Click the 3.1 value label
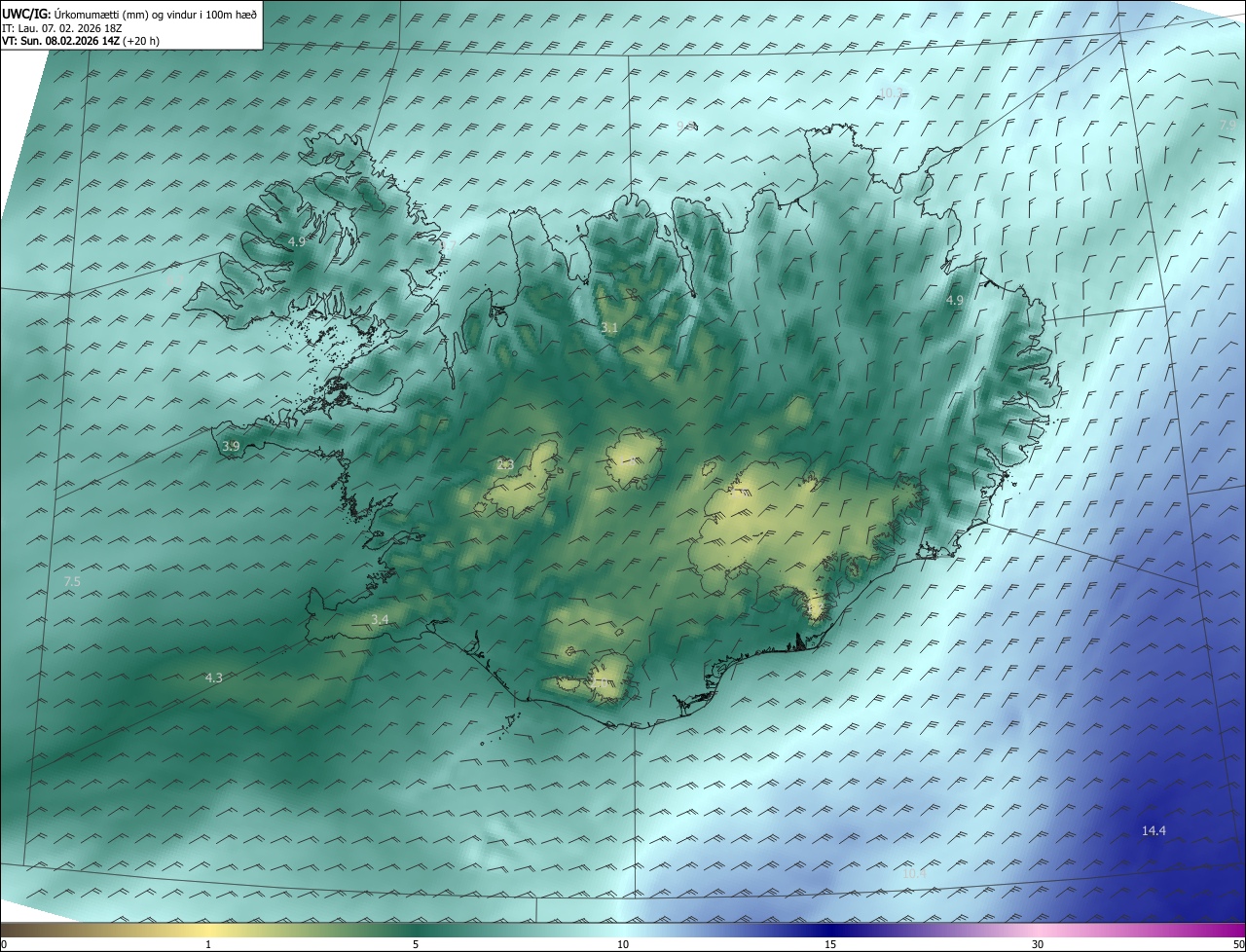The image size is (1246, 952). [x=609, y=328]
